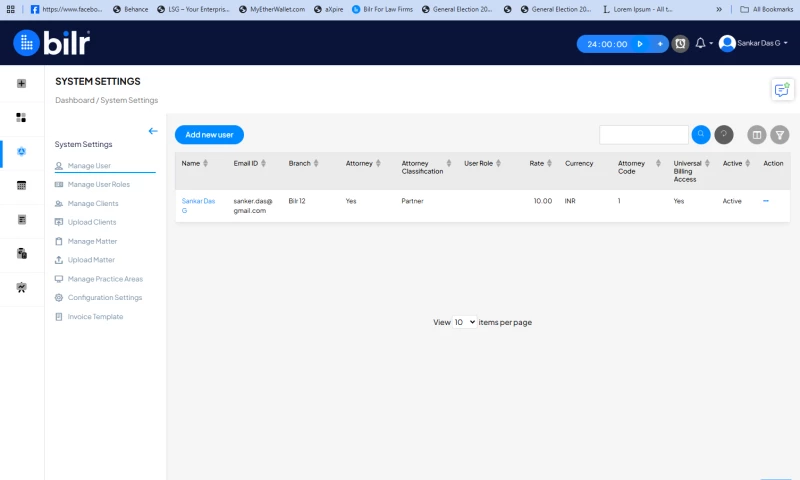
Task: Collapse settings menu with back arrow
Action: click(x=153, y=131)
